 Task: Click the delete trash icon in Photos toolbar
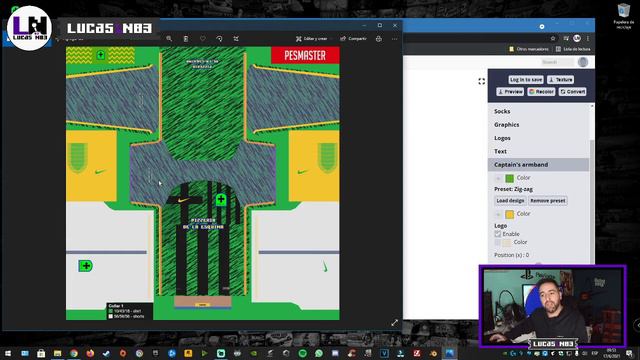[x=186, y=38]
